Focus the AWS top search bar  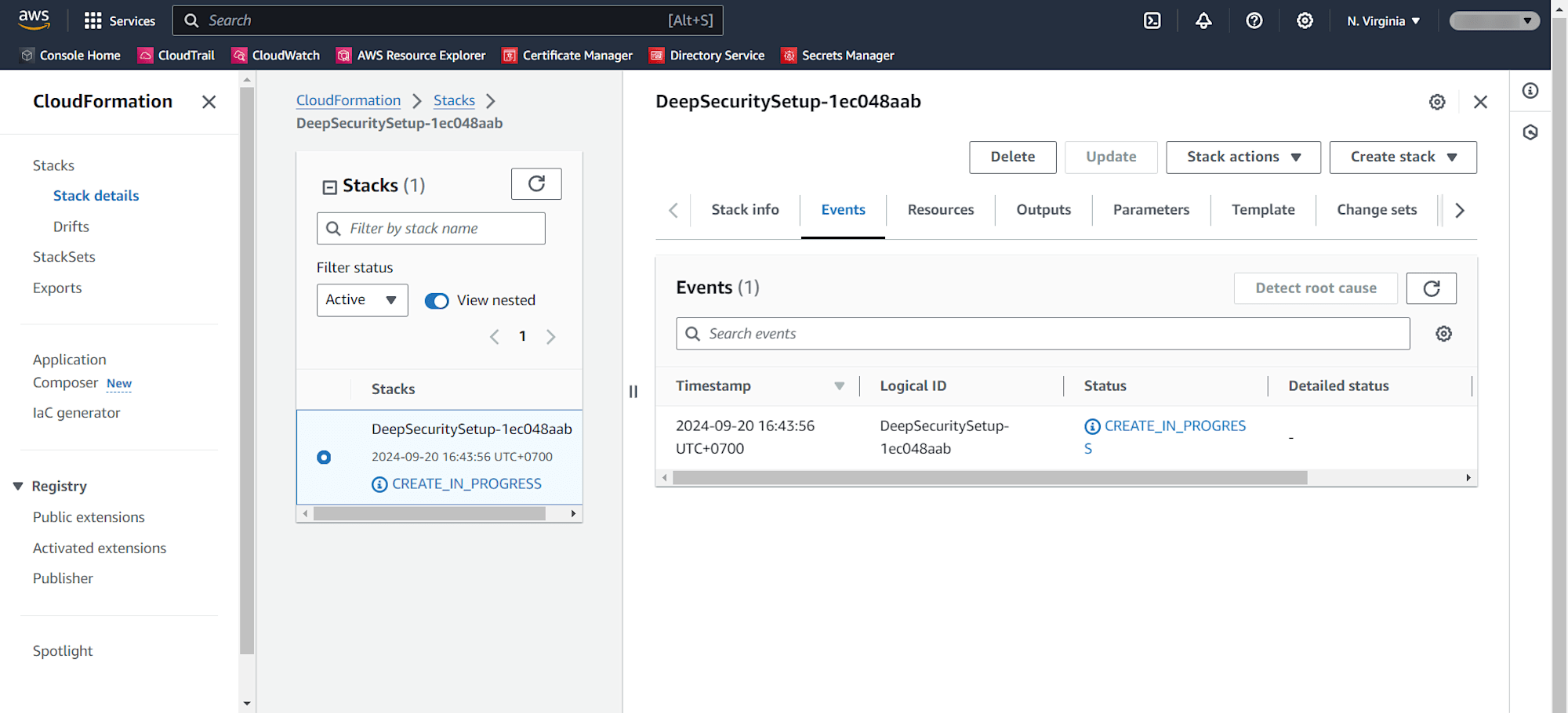coord(448,20)
